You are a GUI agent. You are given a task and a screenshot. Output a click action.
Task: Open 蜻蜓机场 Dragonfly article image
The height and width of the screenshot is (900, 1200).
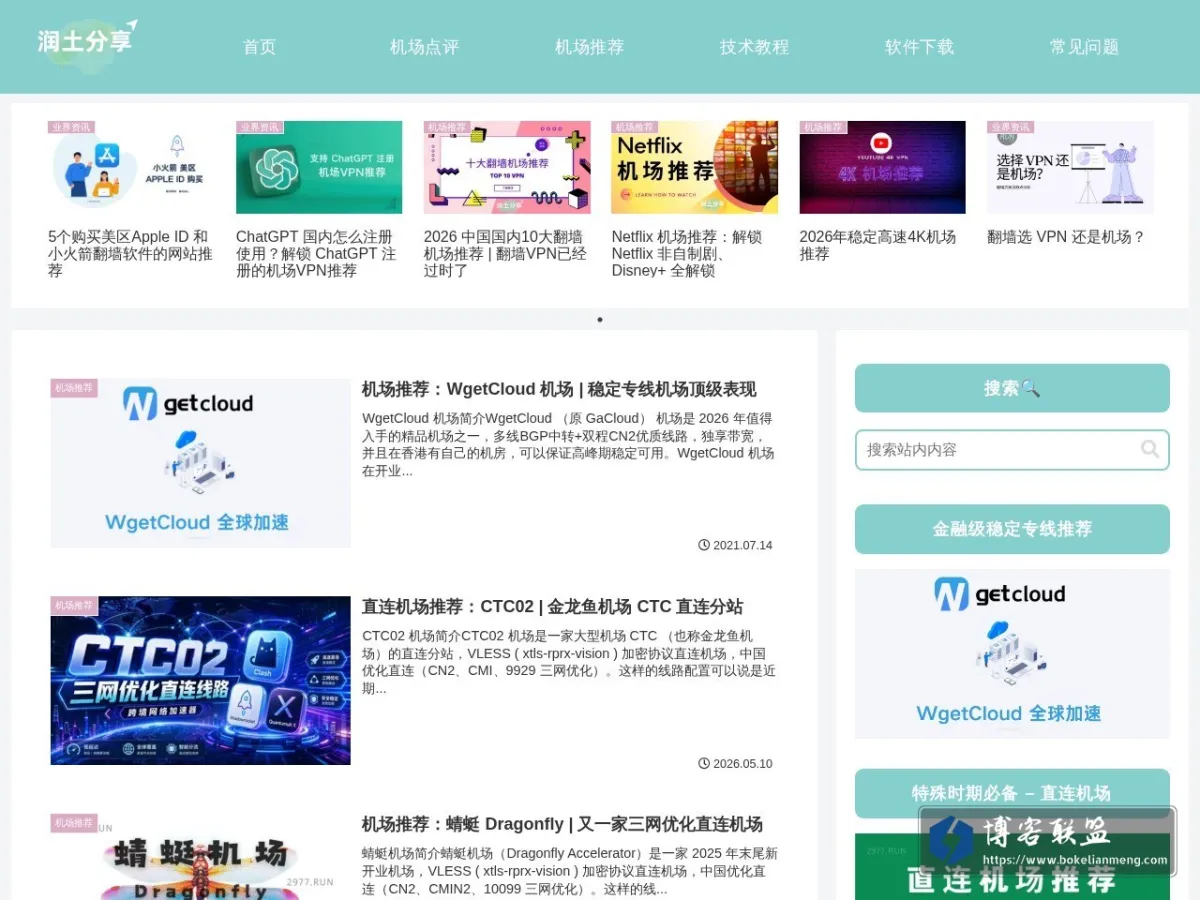click(x=200, y=857)
